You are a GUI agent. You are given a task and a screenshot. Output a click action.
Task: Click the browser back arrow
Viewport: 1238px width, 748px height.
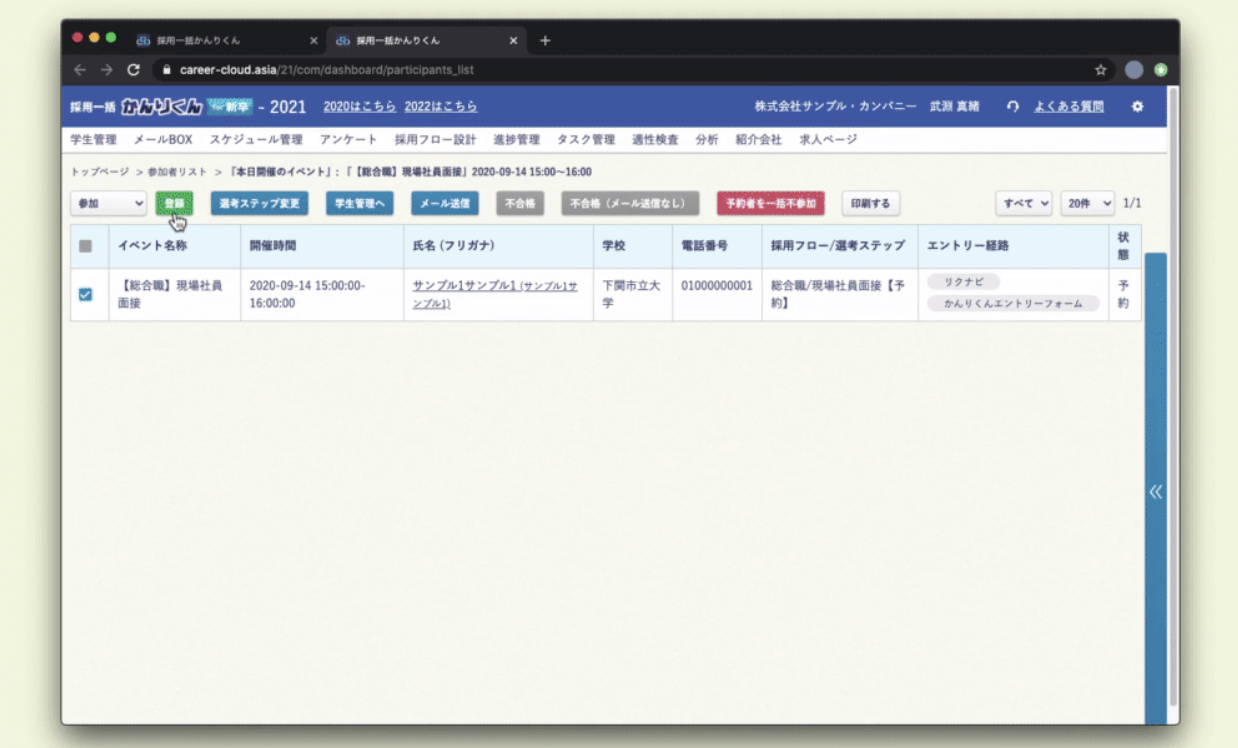(80, 70)
